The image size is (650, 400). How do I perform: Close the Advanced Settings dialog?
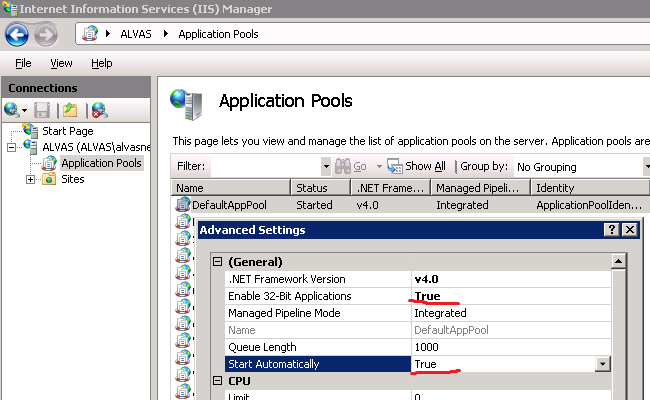tap(630, 230)
